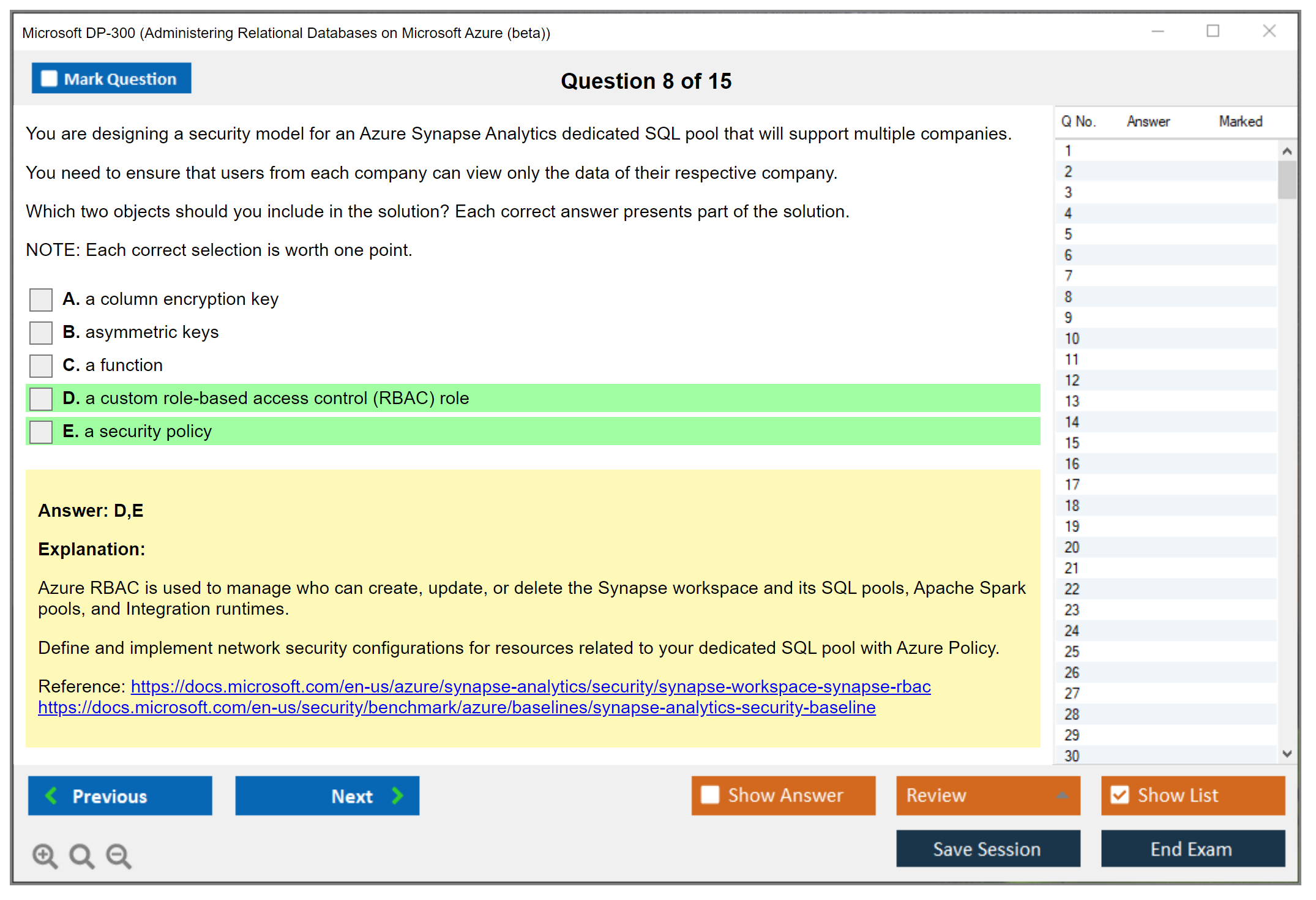Toggle the Mark Question checkbox
The height and width of the screenshot is (900, 1316).
tap(49, 78)
